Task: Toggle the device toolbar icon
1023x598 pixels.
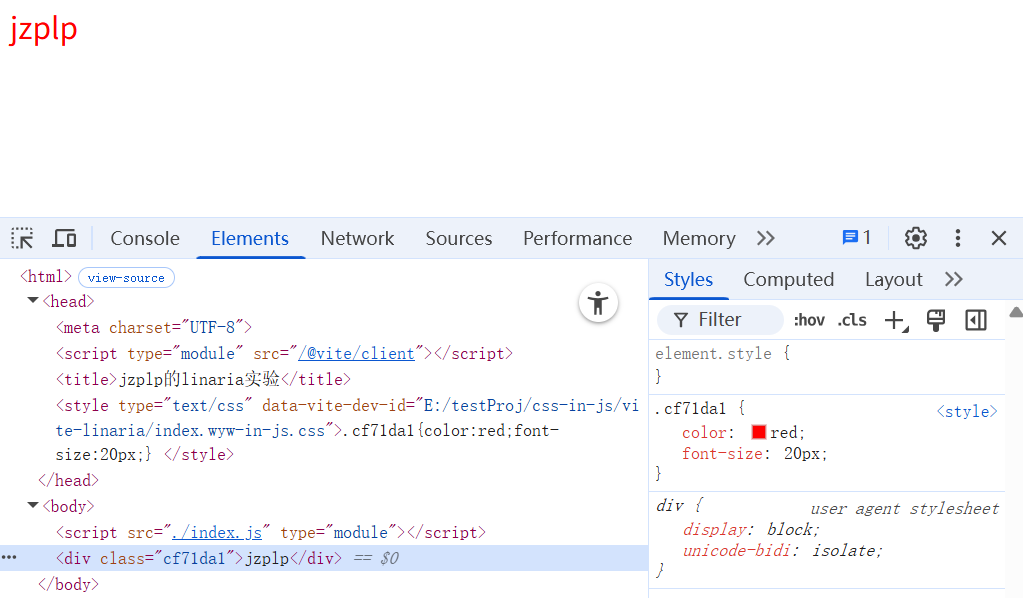Action: click(x=64, y=238)
